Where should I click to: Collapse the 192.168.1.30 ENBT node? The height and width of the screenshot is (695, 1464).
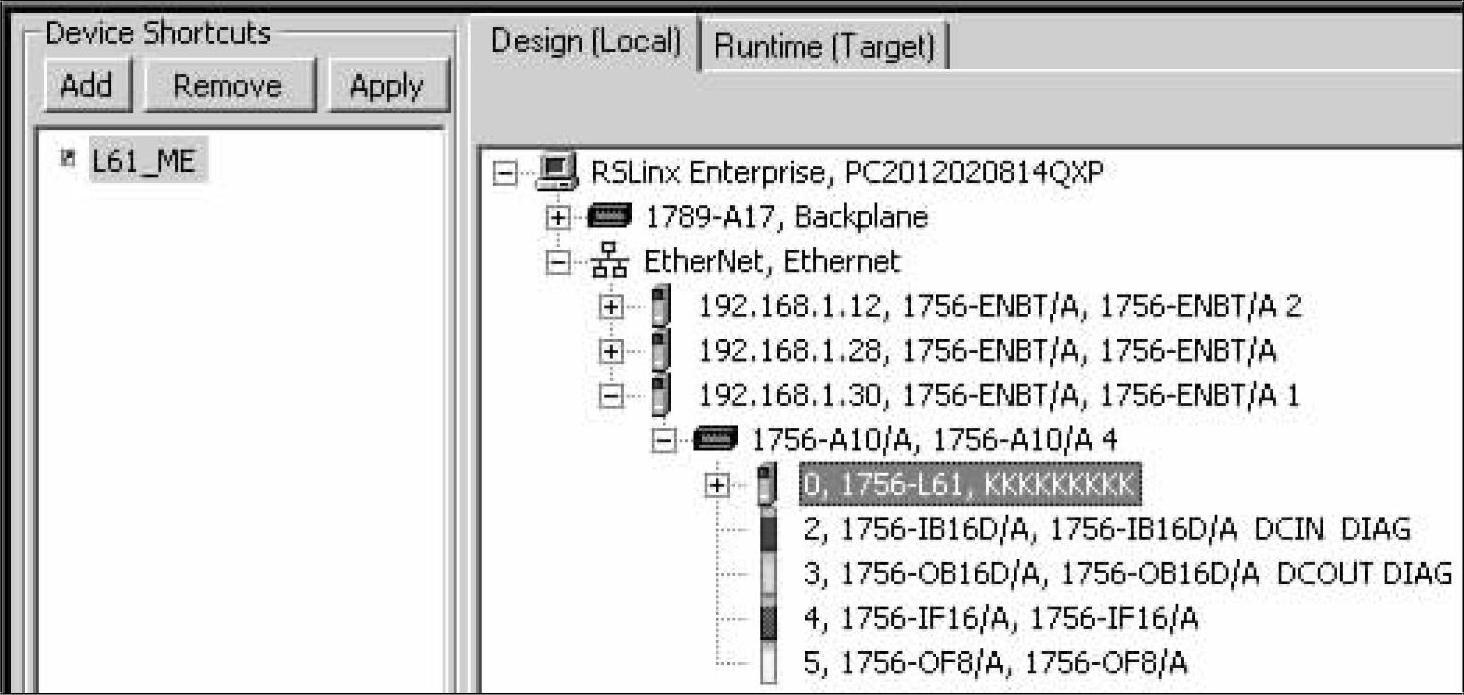(x=611, y=396)
